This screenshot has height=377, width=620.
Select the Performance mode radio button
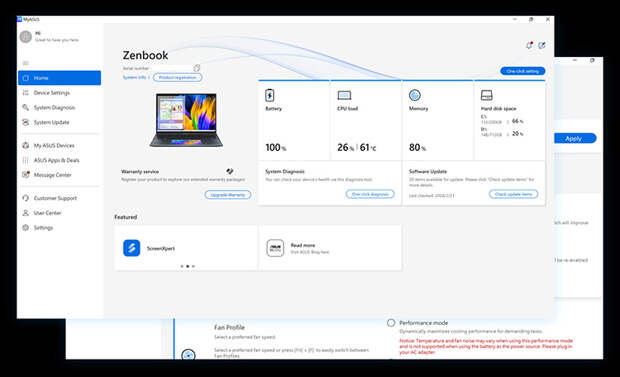pos(391,323)
